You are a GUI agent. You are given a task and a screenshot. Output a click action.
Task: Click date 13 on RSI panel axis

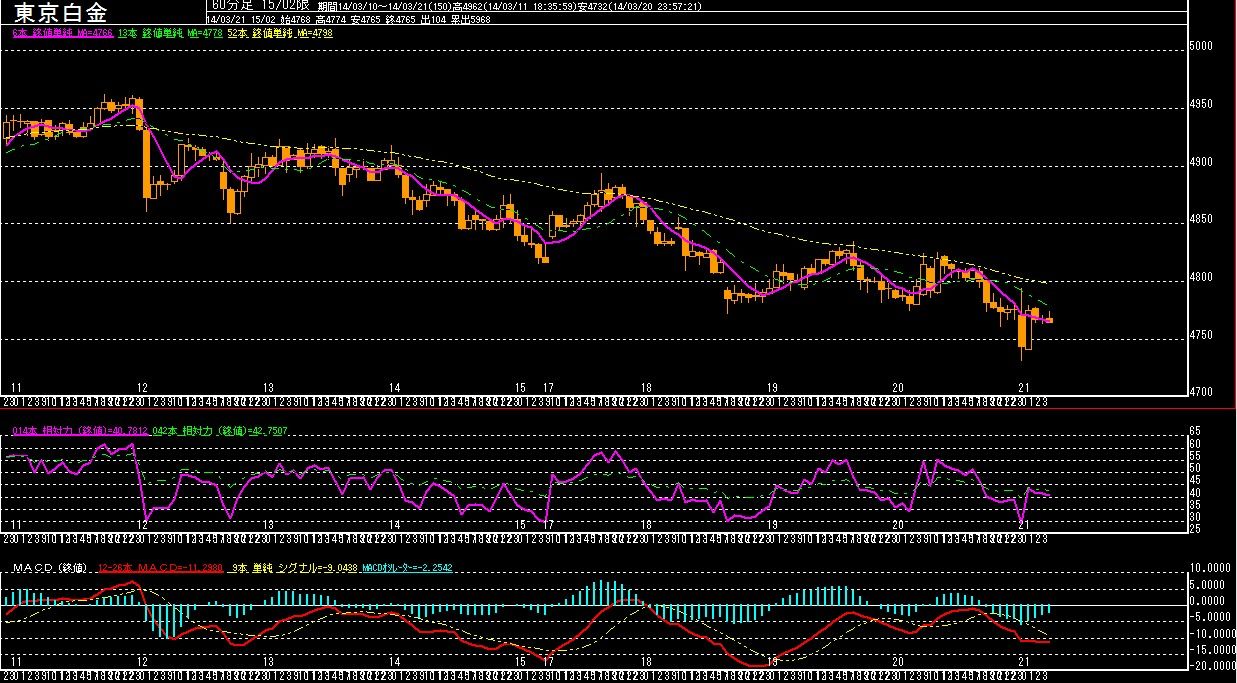(269, 525)
